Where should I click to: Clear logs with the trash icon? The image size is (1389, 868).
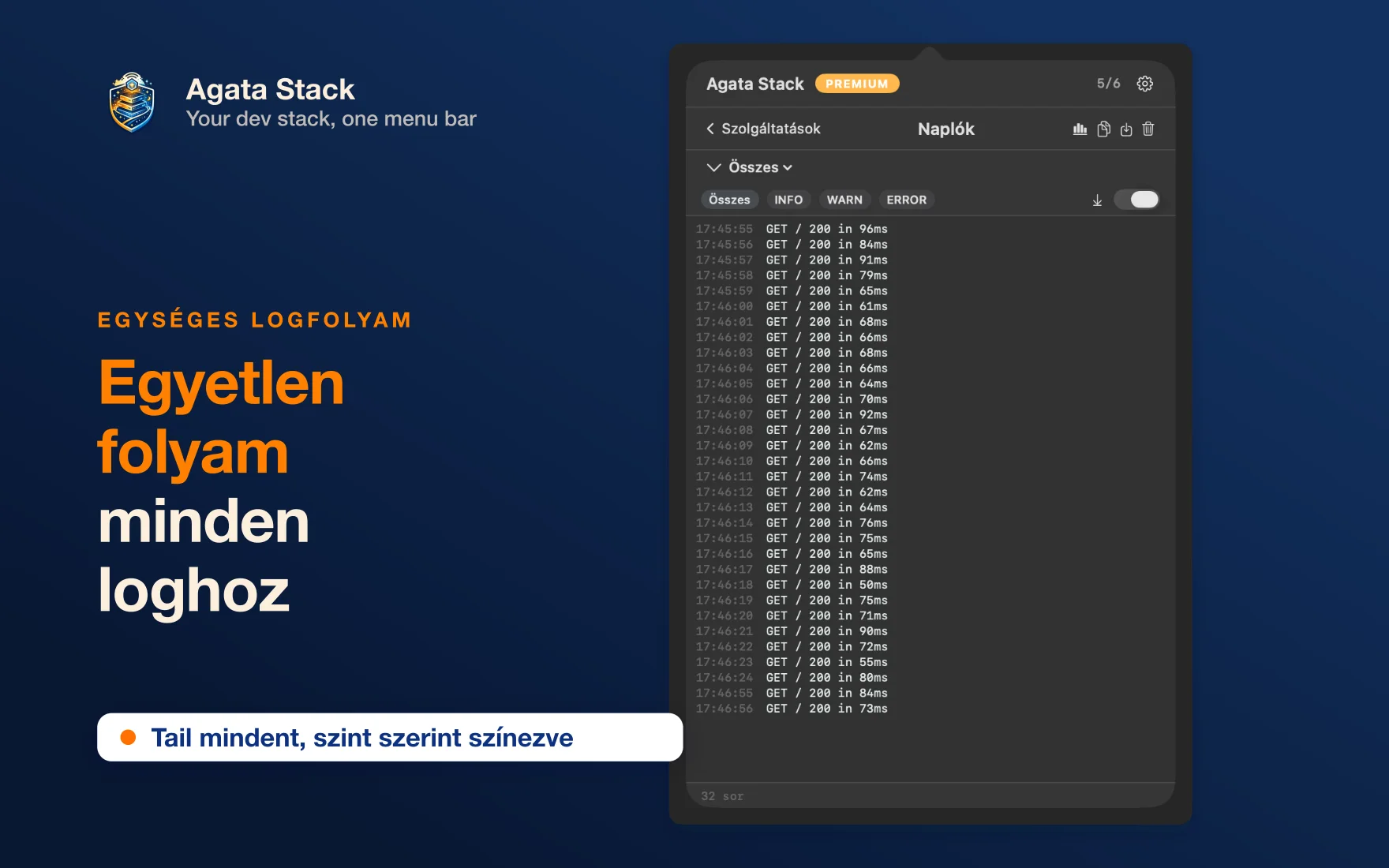[x=1148, y=129]
